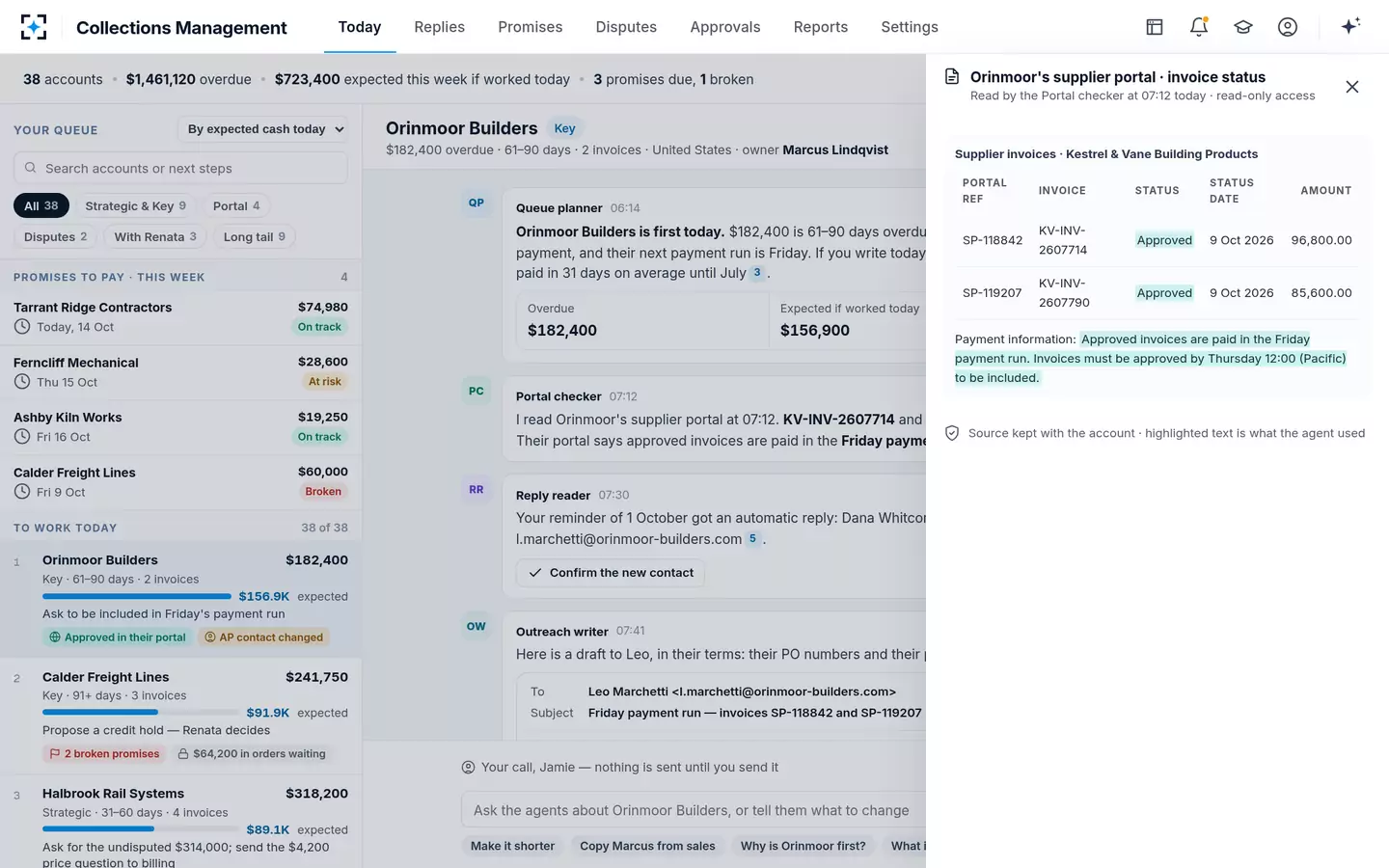The width and height of the screenshot is (1389, 868).
Task: Filter queue by With Renata 3
Action: pyautogui.click(x=155, y=236)
